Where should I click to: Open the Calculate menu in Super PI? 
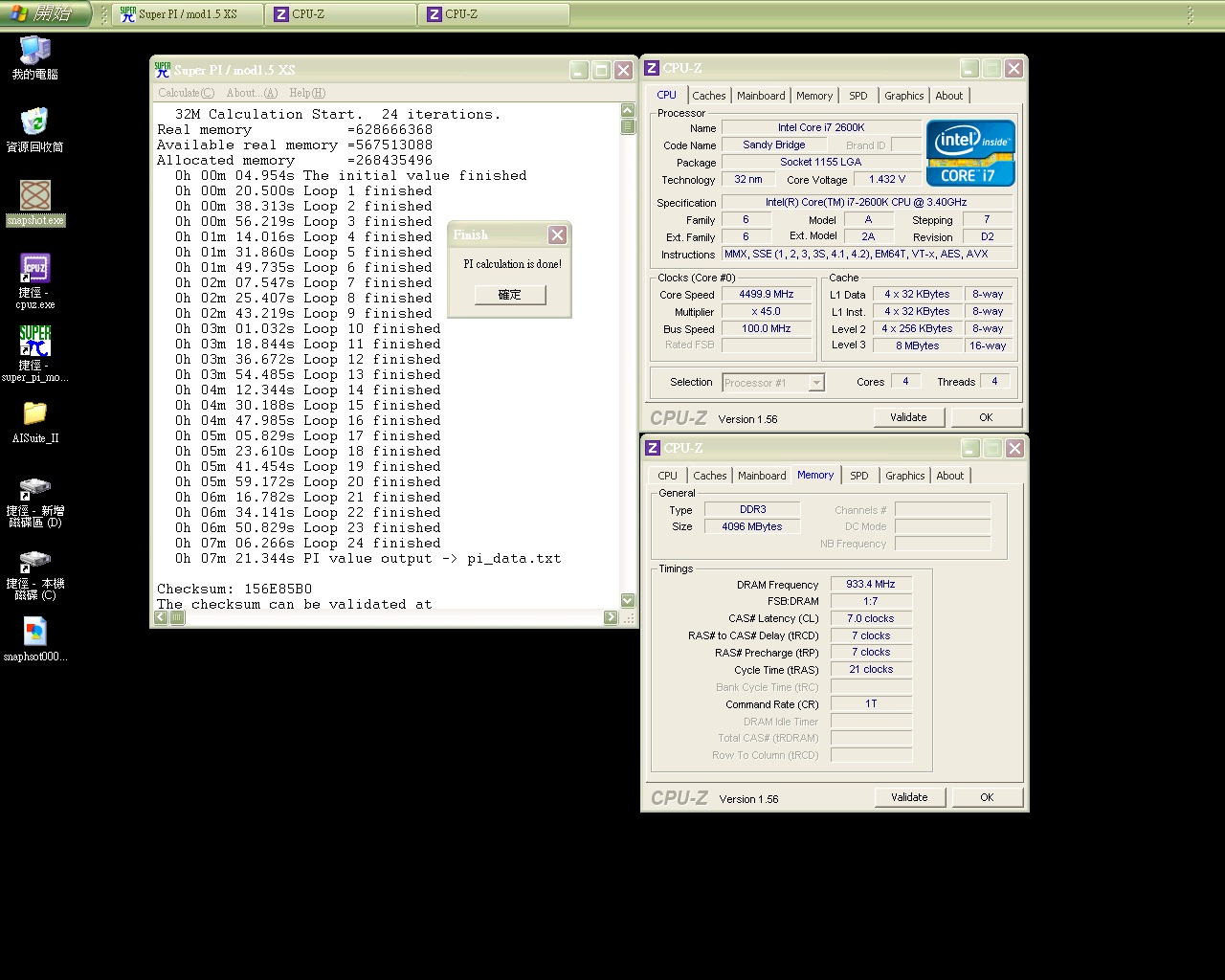[x=186, y=93]
